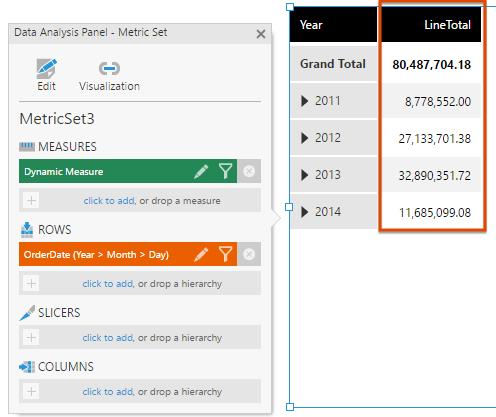Click 'click to add' link under Rows
Image resolution: width=496 pixels, height=417 pixels.
click(x=108, y=284)
